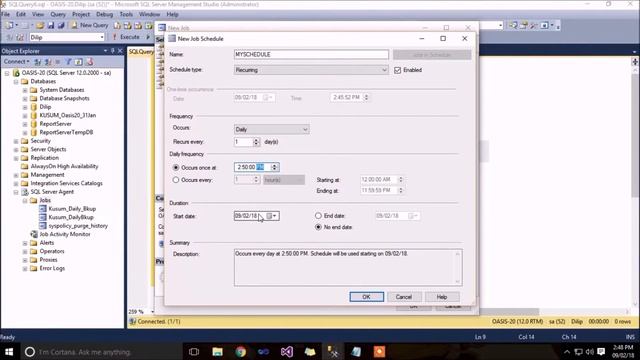The height and width of the screenshot is (360, 640).
Task: Open Task View on the taskbar
Action: click(194, 351)
